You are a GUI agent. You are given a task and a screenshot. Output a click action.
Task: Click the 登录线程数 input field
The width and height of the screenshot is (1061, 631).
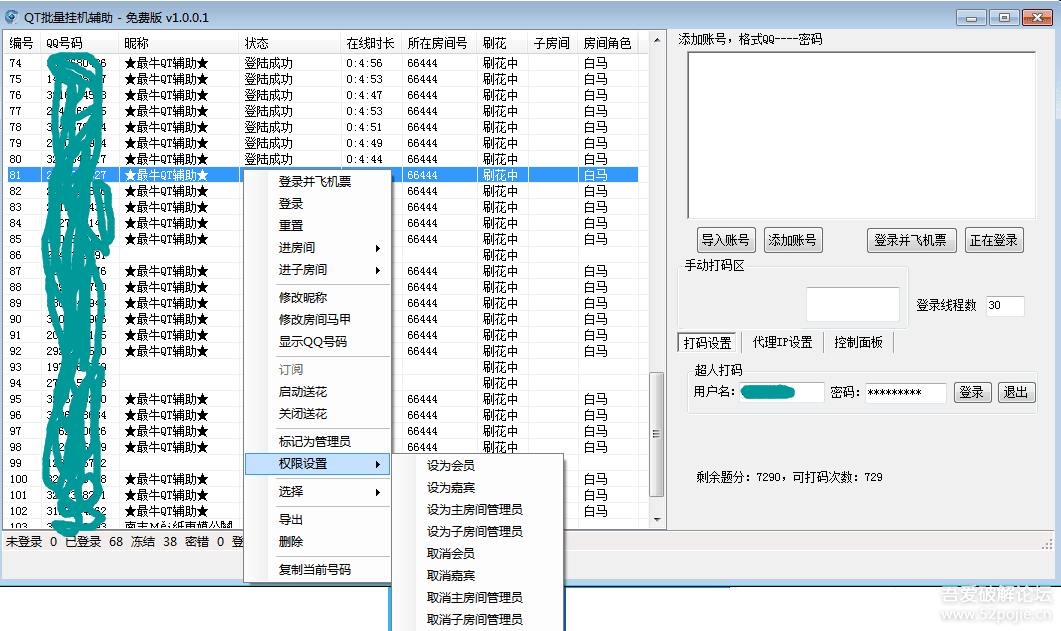[1005, 306]
